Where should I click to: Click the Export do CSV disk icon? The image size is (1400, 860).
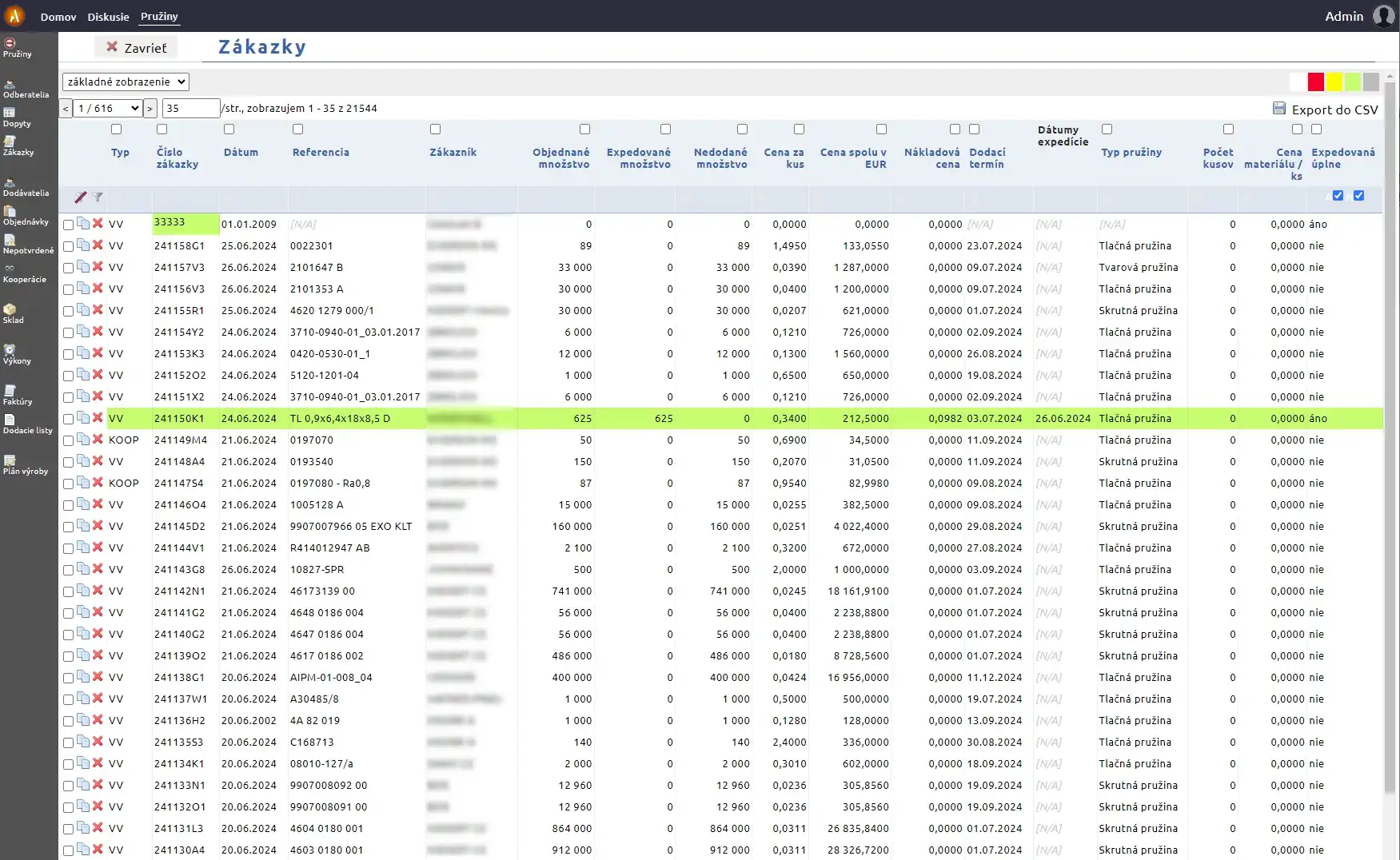click(x=1279, y=109)
